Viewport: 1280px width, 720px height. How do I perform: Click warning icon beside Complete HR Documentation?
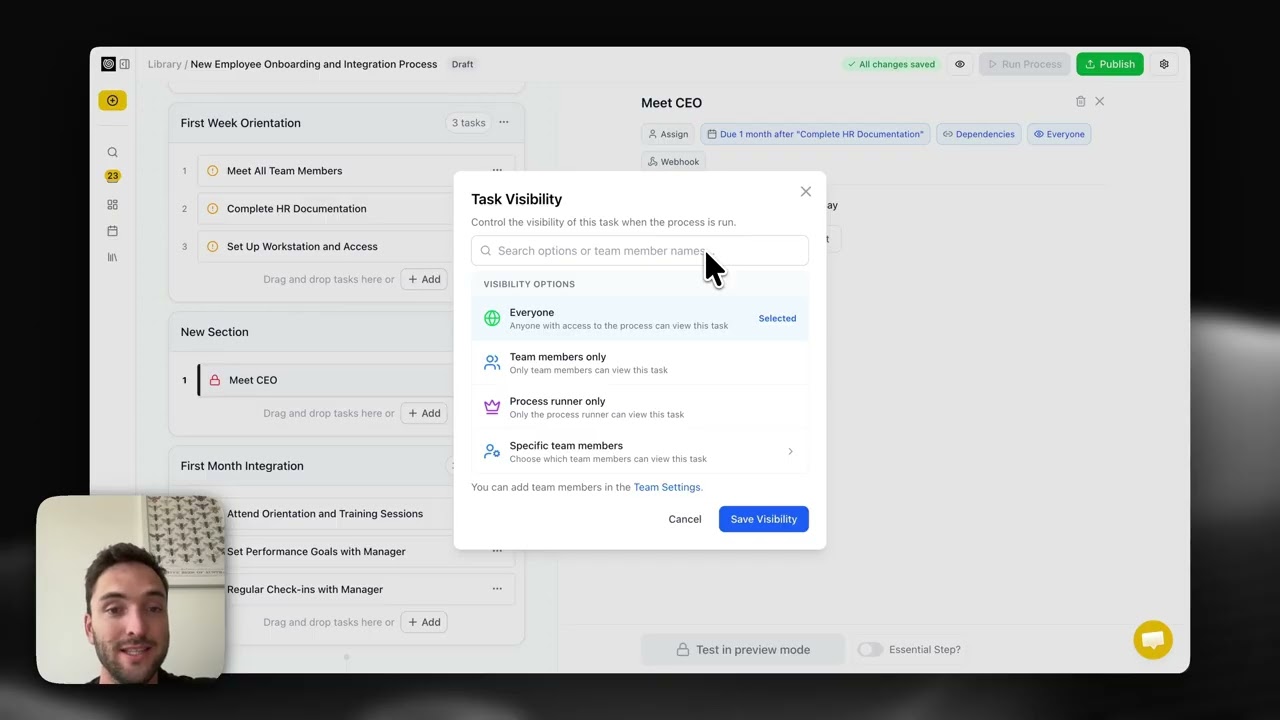click(212, 209)
